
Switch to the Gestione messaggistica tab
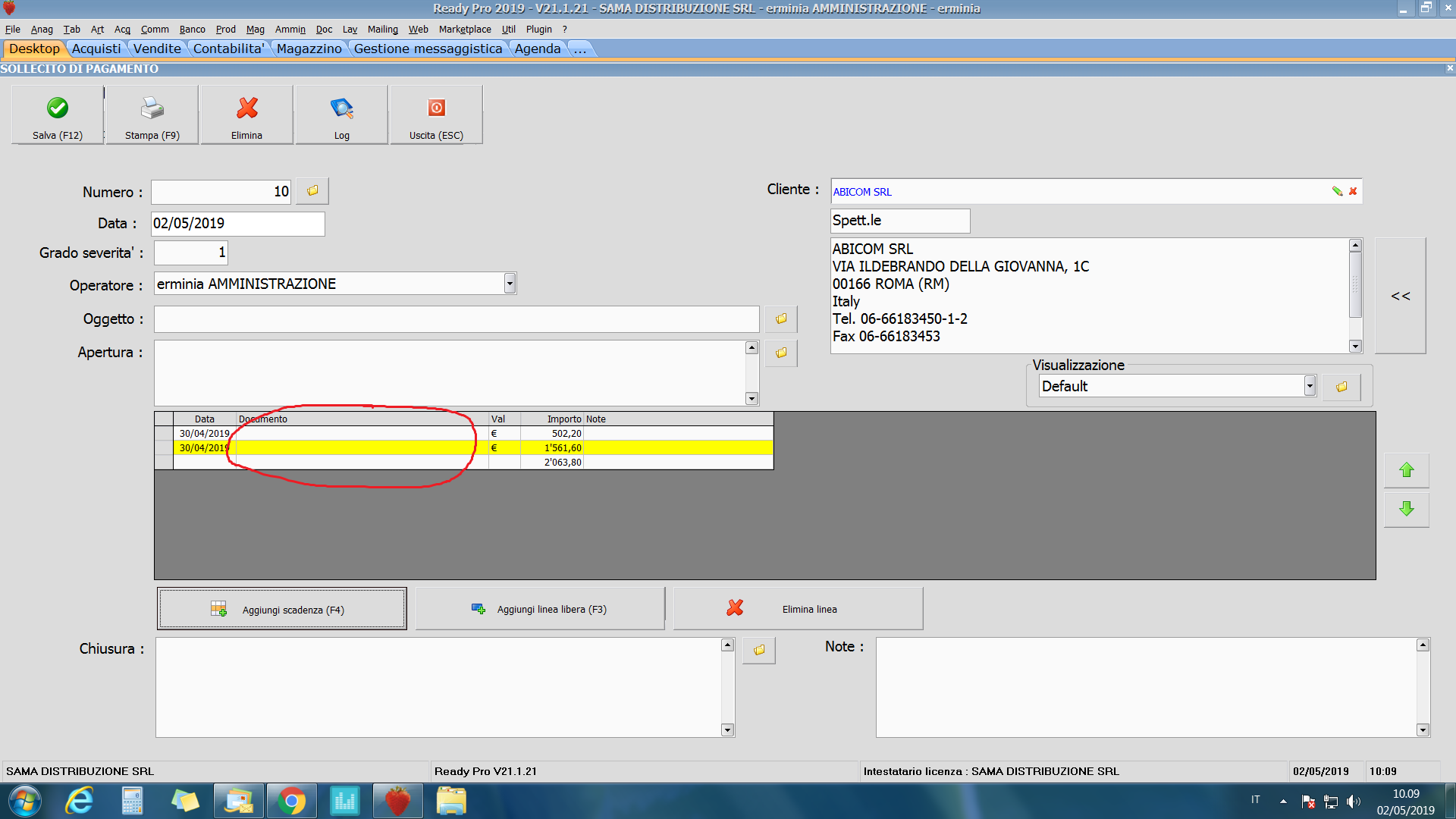click(428, 49)
